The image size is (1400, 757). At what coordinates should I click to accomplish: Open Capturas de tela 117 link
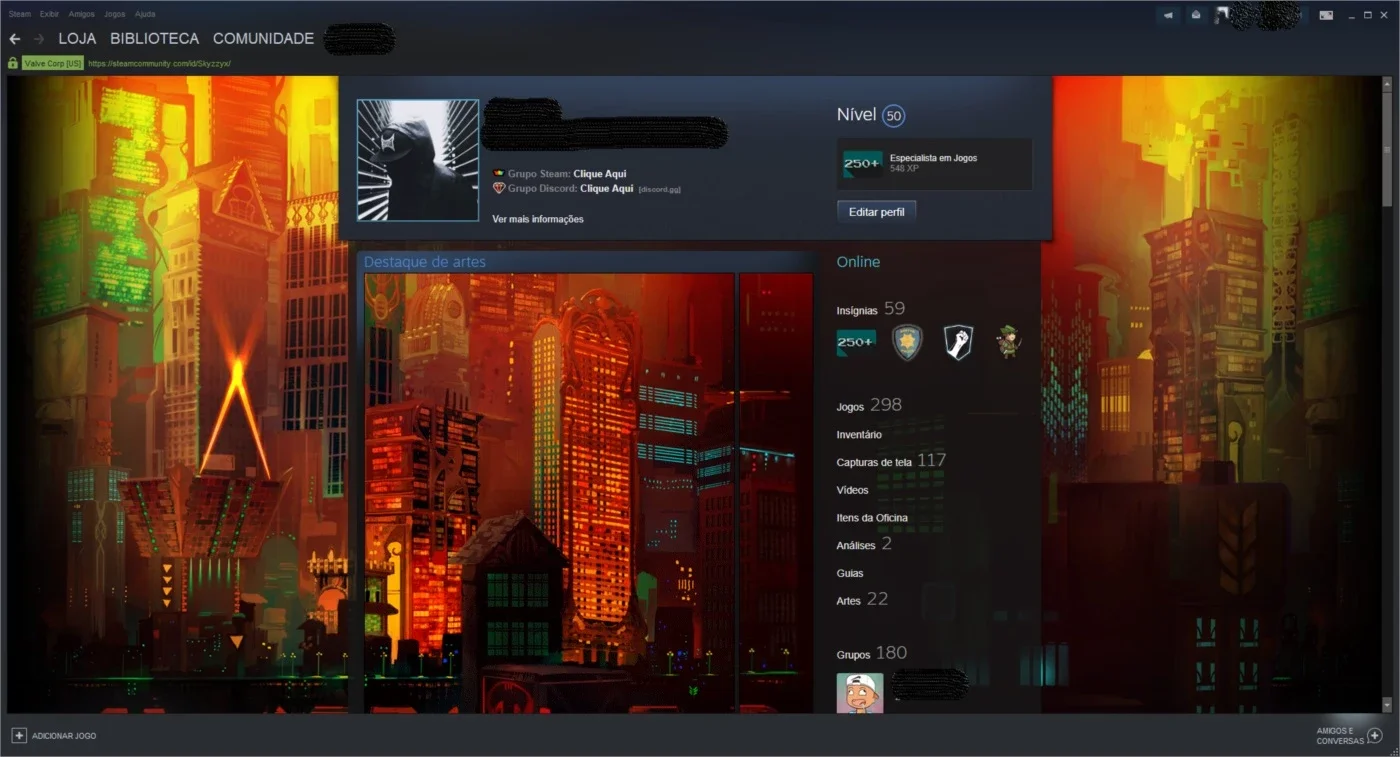[x=891, y=461]
